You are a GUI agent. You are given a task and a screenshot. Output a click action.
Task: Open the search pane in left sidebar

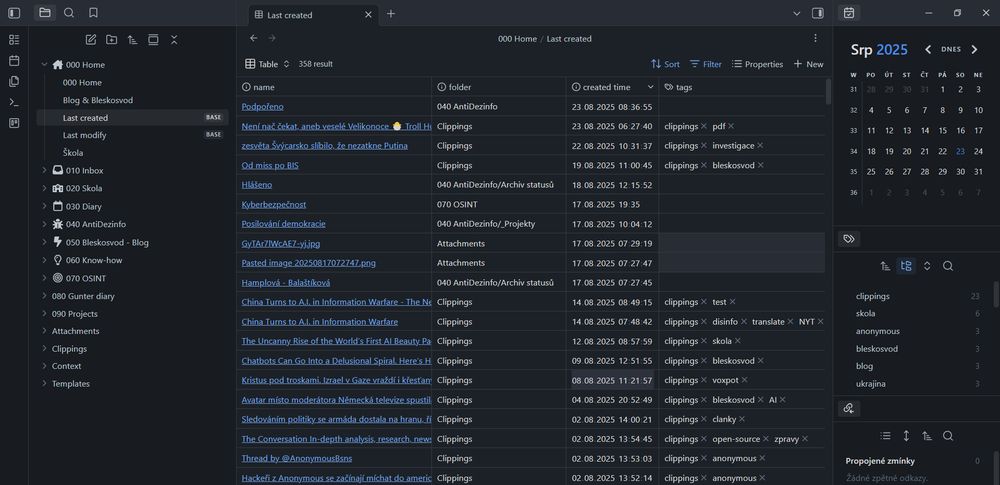(69, 13)
